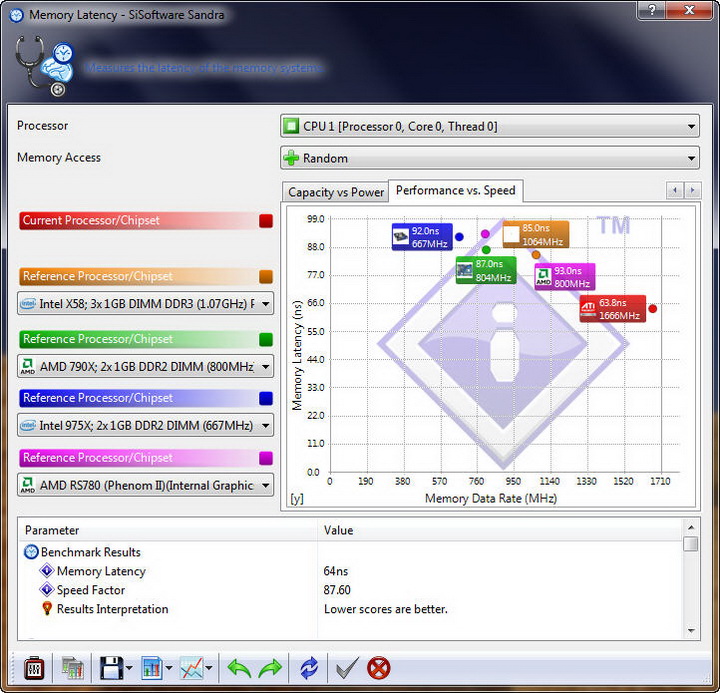Click the red 63.8ns 1666MHz chart label
This screenshot has width=720, height=693.
pos(613,309)
